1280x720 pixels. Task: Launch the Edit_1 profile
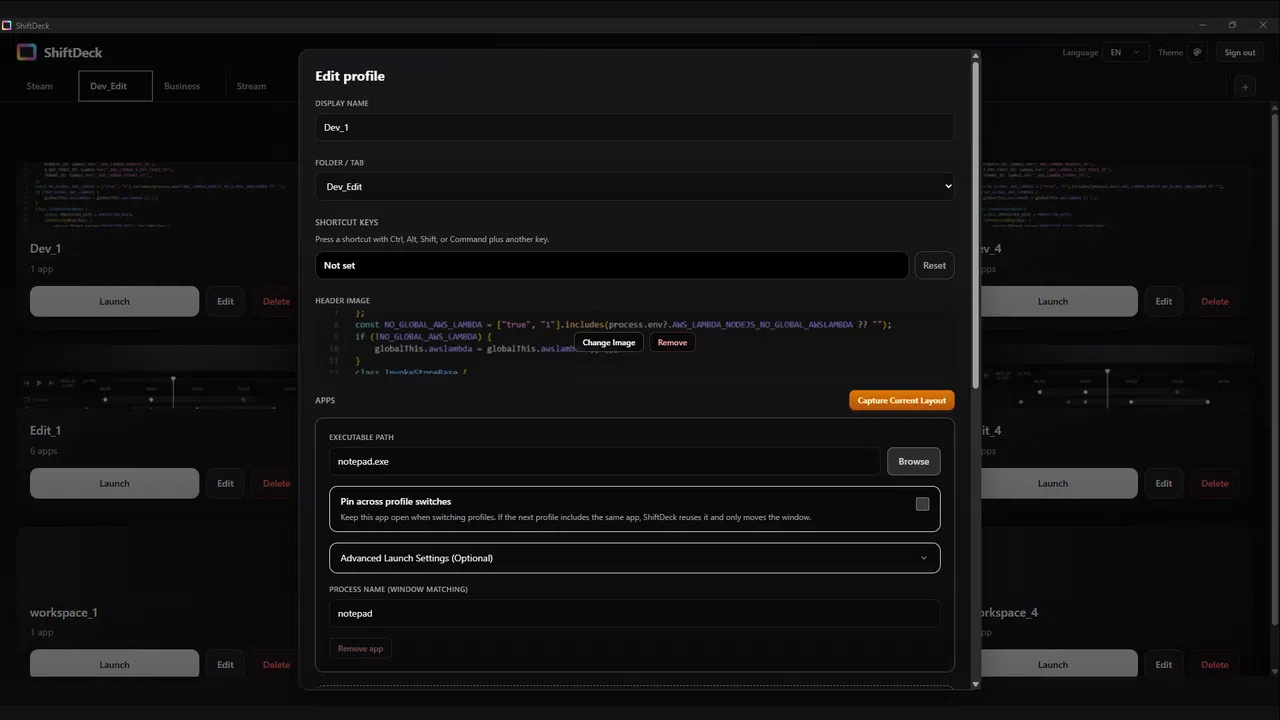point(114,484)
